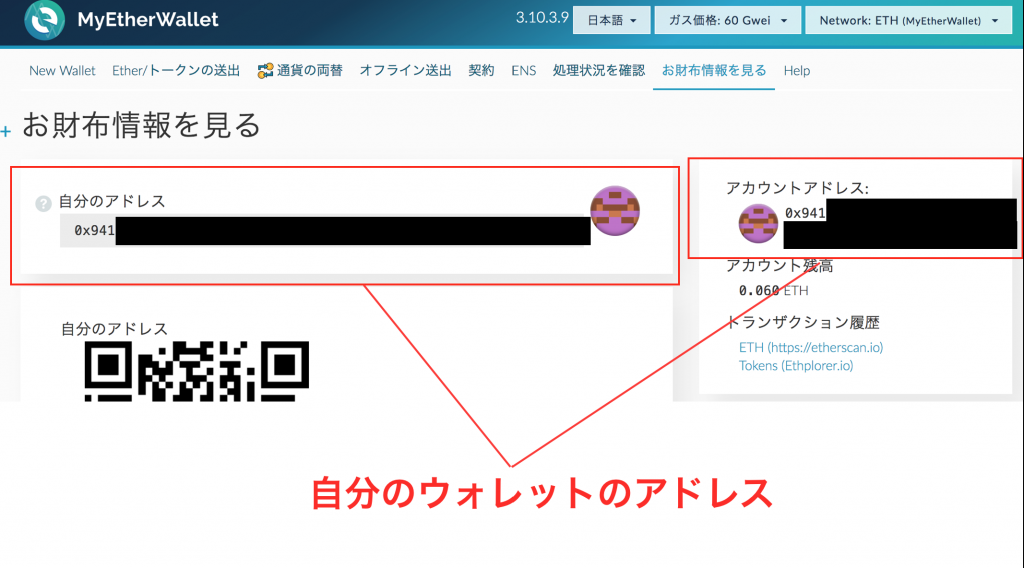Click the currency exchange icon

[266, 71]
